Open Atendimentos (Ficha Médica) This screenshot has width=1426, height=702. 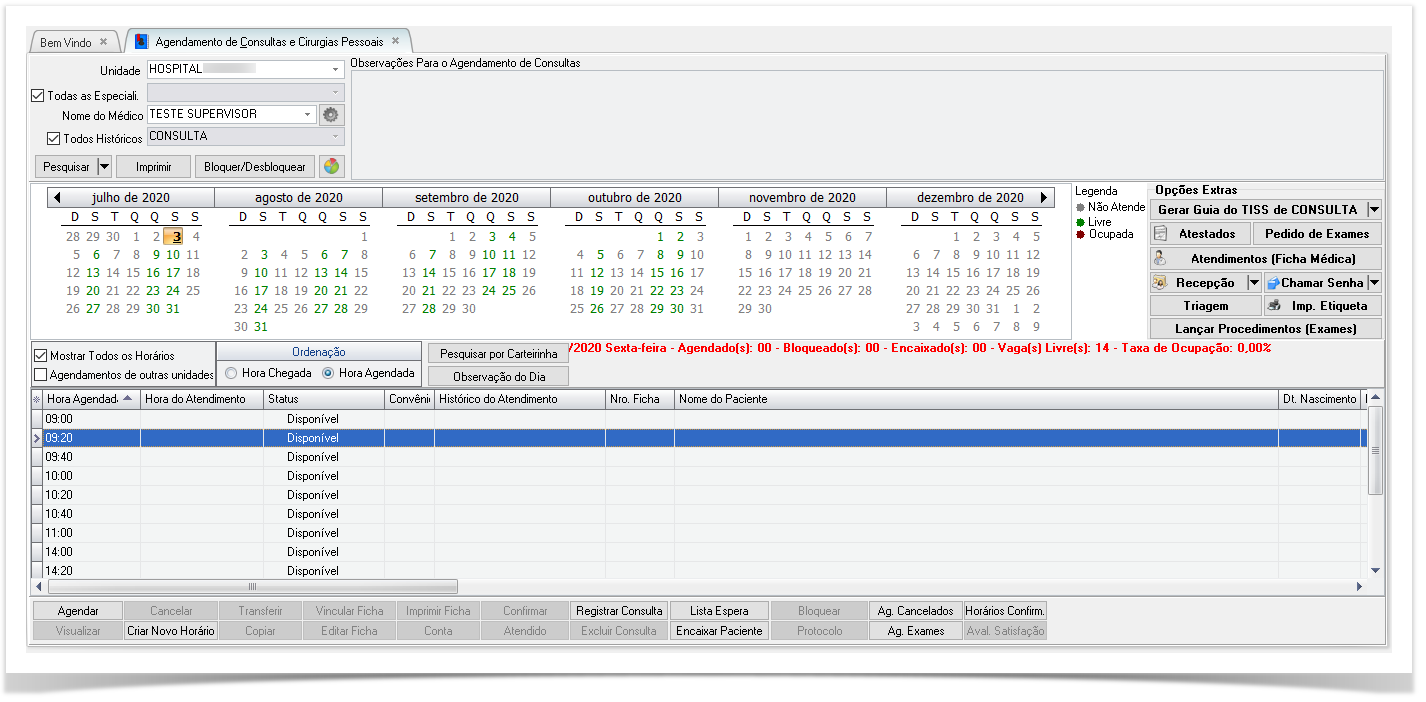(1266, 259)
